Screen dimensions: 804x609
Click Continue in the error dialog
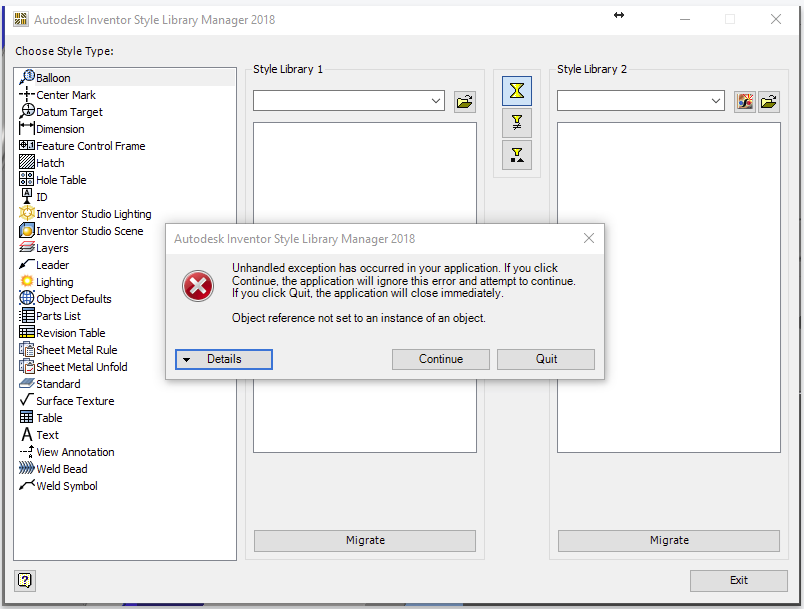(440, 360)
